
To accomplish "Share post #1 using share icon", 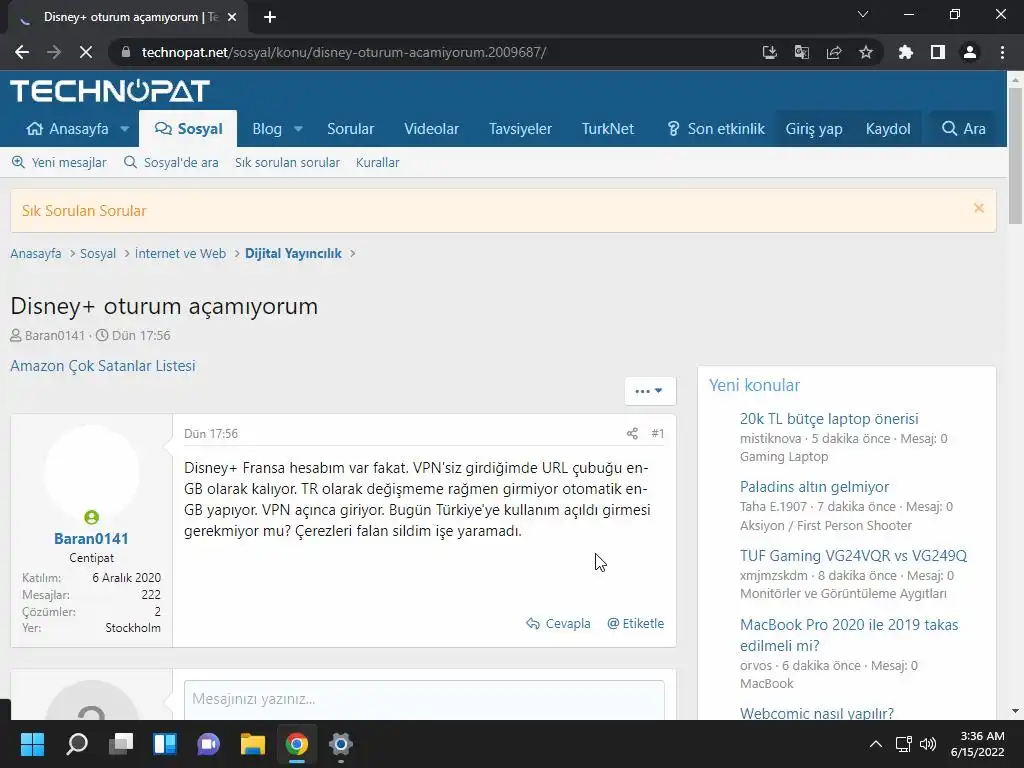I will tap(632, 434).
